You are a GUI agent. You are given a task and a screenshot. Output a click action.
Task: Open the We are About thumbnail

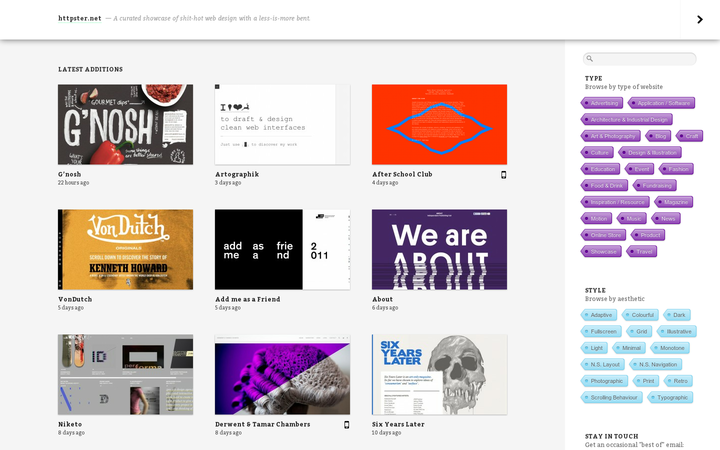coord(439,249)
